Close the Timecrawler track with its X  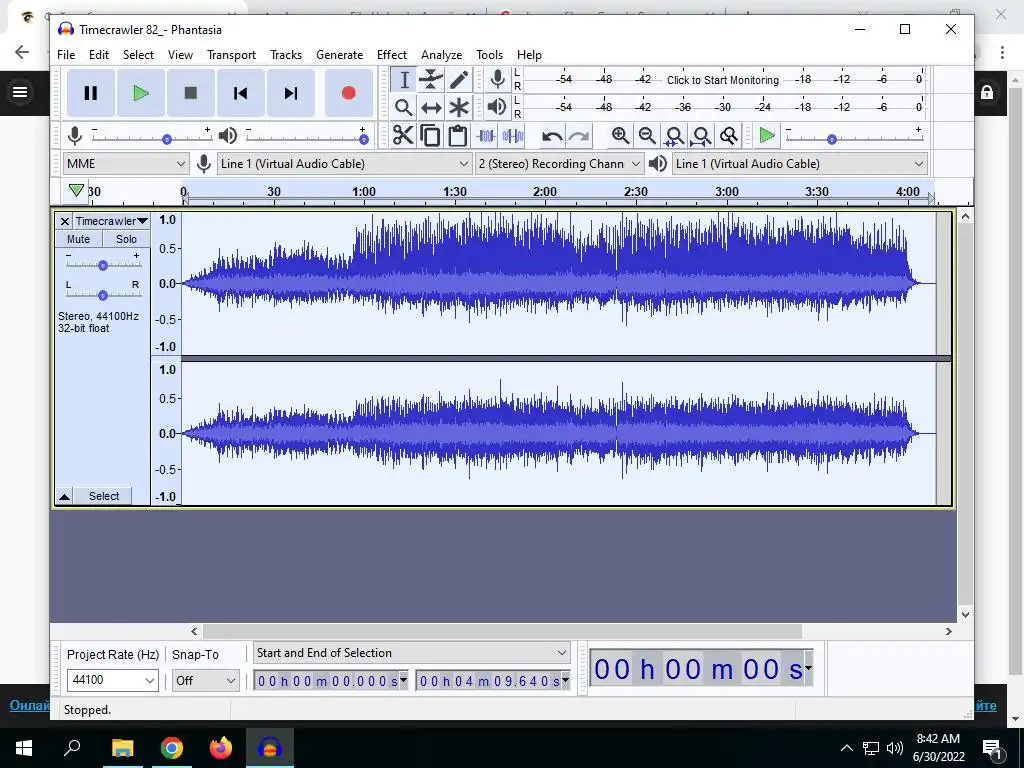point(64,221)
